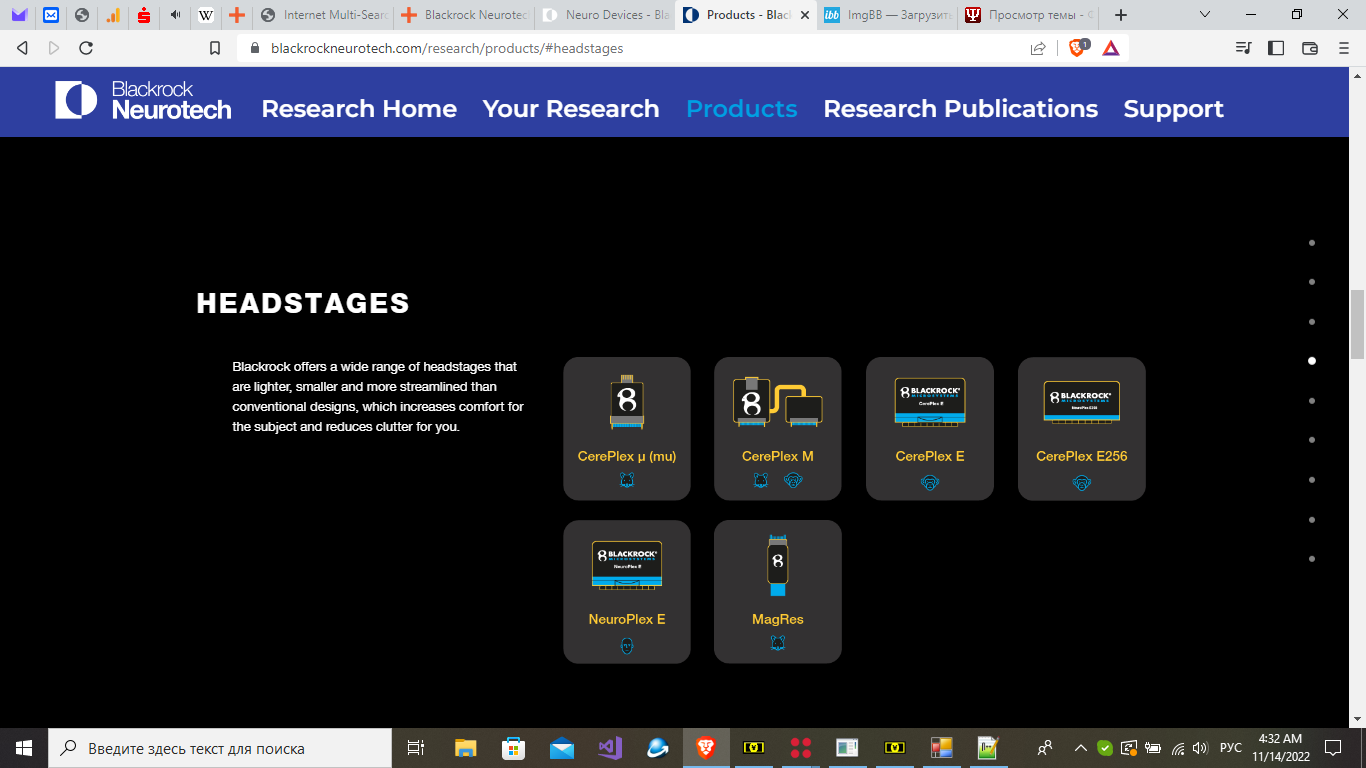Screen dimensions: 1366x768
Task: Bookmark this page
Action: click(x=215, y=48)
